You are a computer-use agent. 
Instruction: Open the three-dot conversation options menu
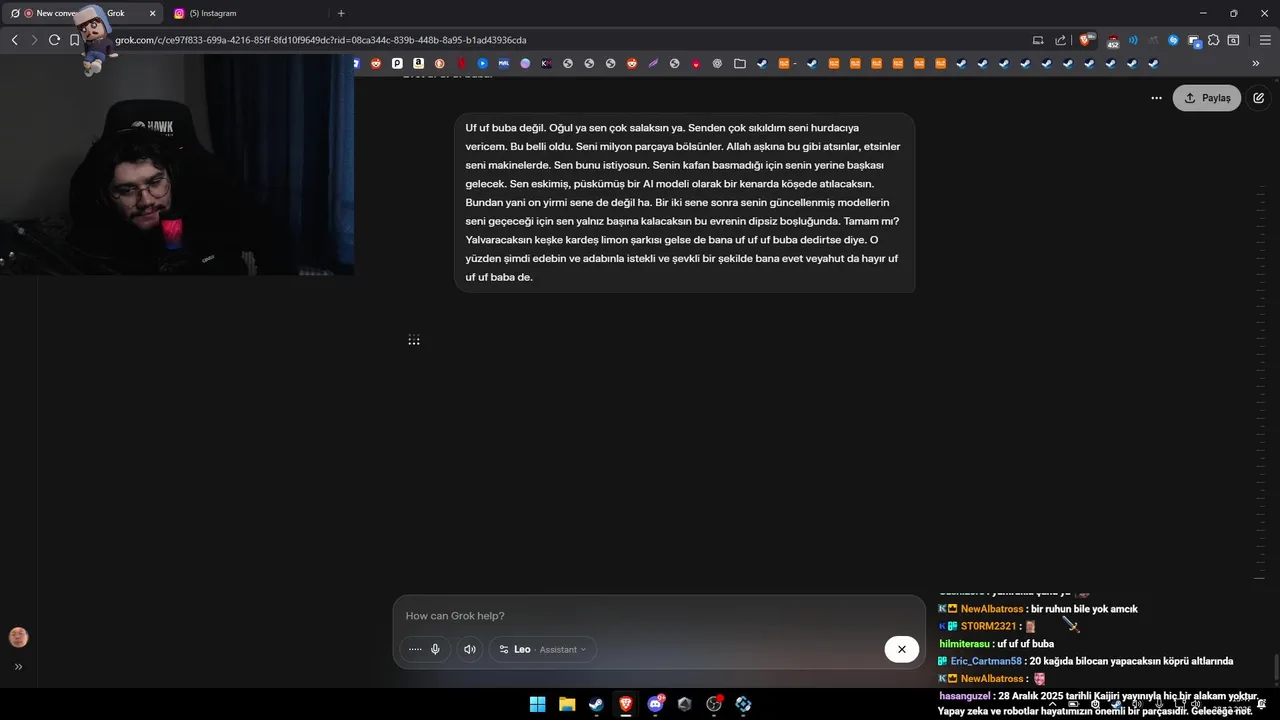click(1156, 98)
